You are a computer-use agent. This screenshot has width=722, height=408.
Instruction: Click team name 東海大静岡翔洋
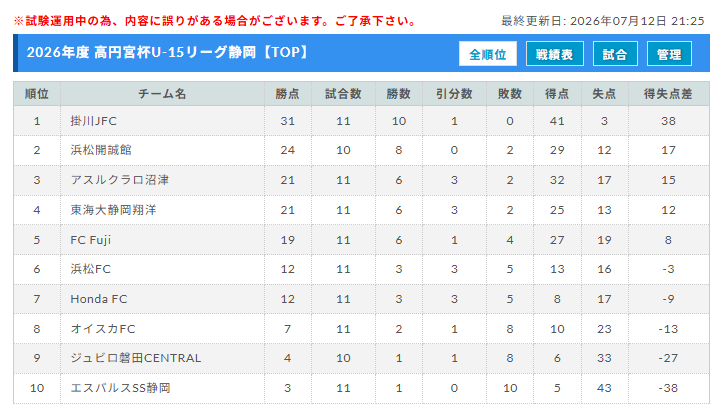(x=113, y=210)
